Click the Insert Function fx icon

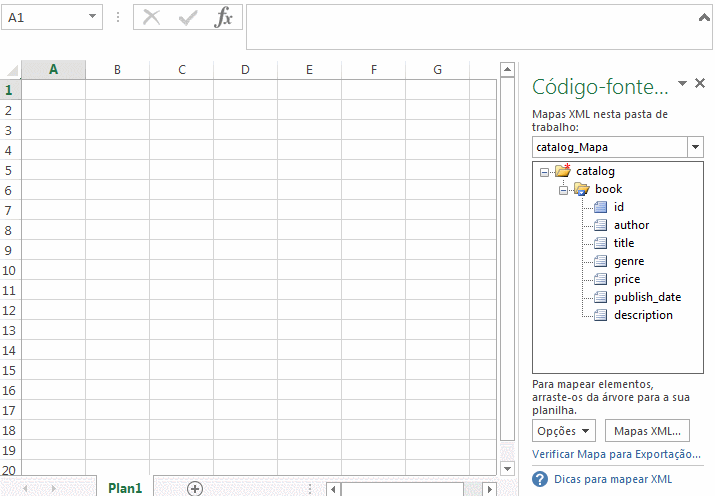(224, 18)
